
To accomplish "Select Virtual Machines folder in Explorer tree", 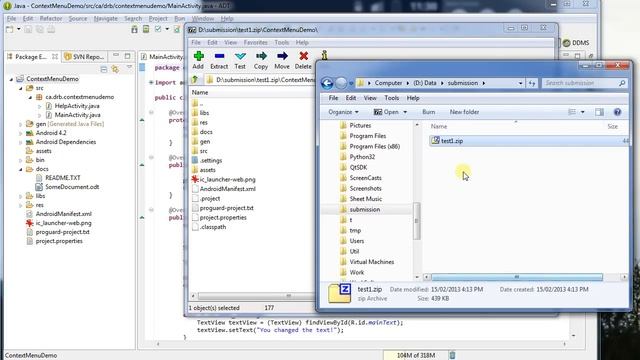I will click(x=371, y=262).
